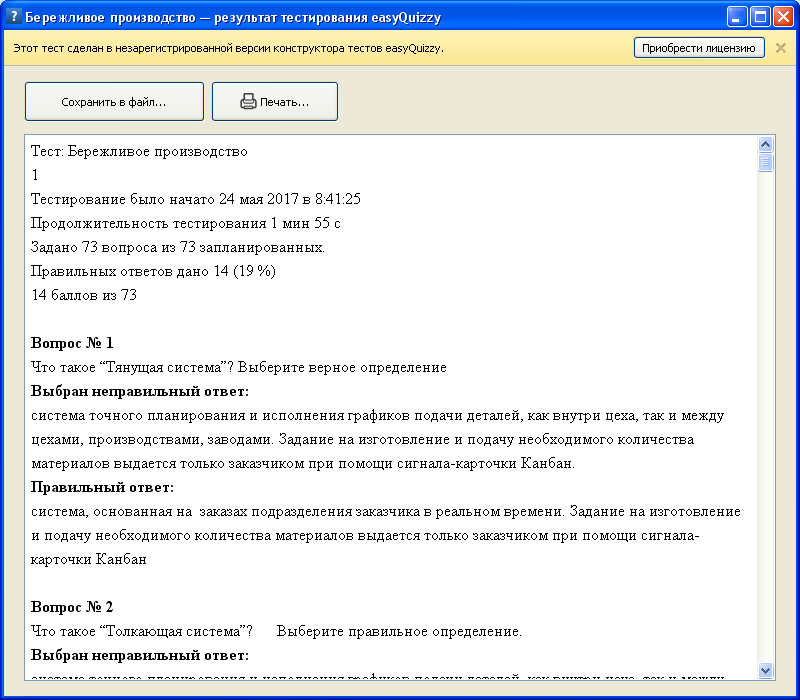Screen dimensions: 800x700
Task: Click Выбран неправильный ответ under Вопрос № 2
Action: click(140, 655)
